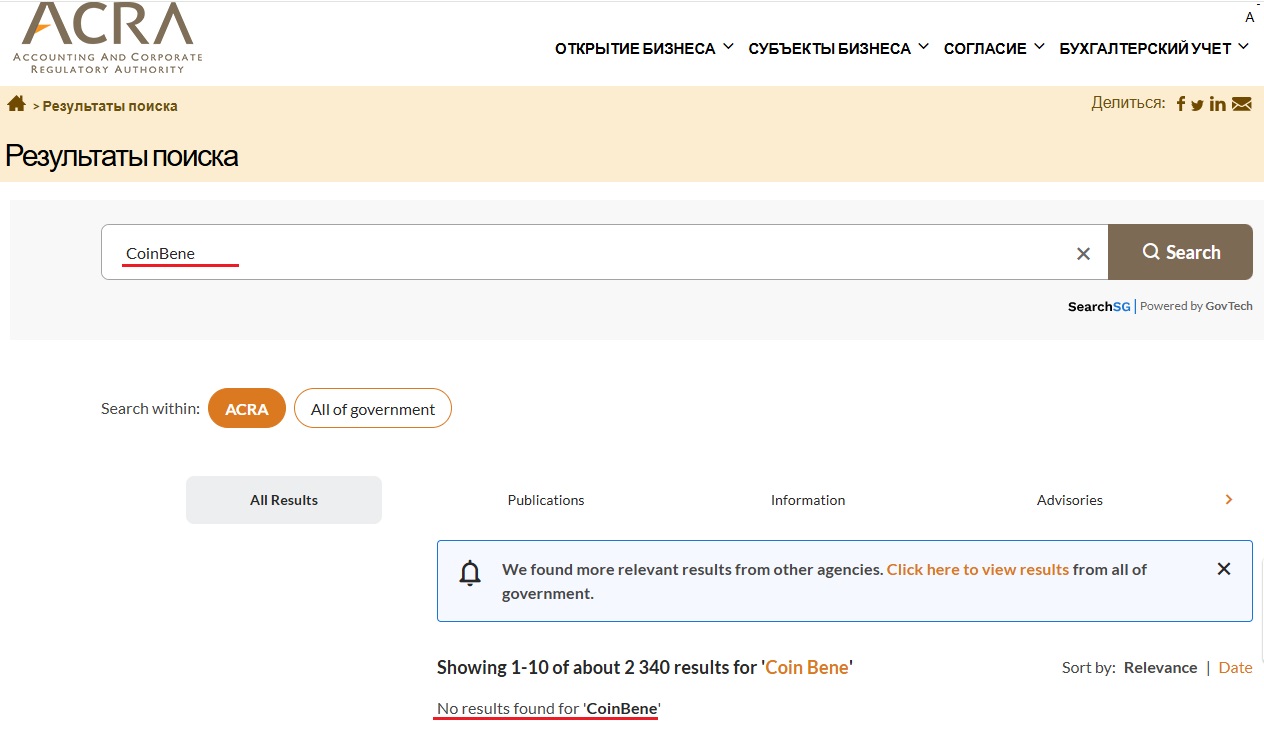Select ACRA search scope

click(247, 408)
